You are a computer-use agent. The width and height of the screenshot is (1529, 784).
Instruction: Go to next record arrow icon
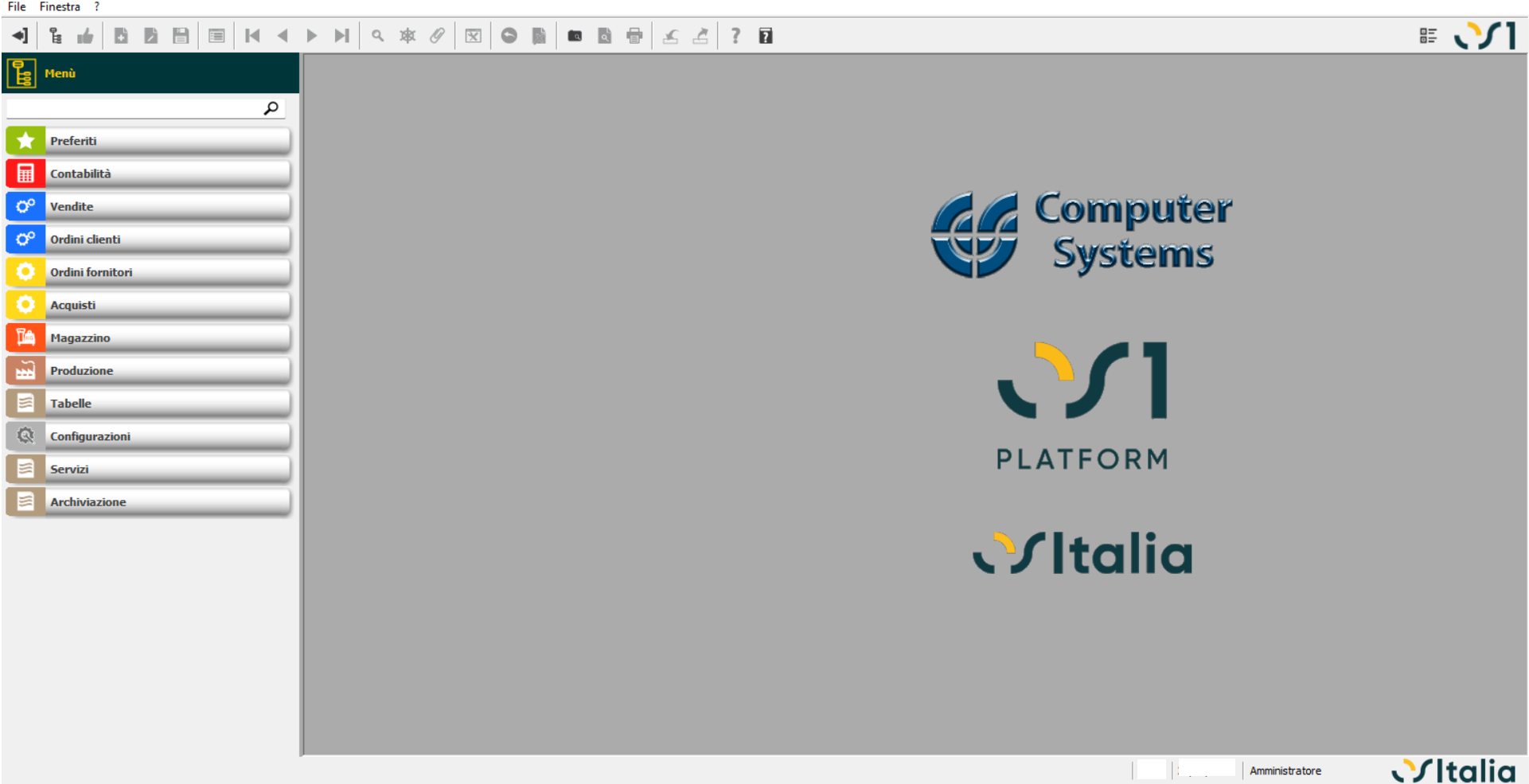point(312,36)
